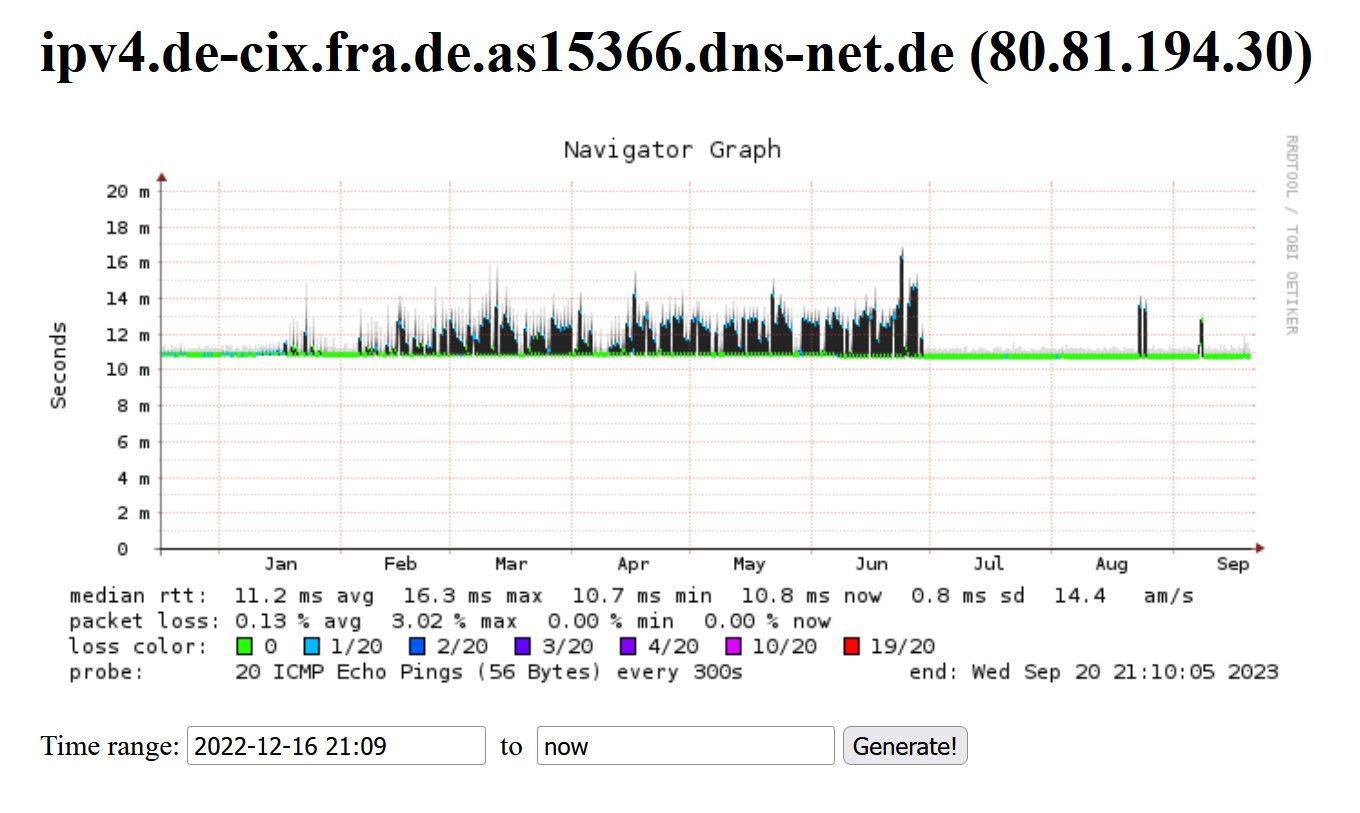This screenshot has height=813, width=1360.
Task: Click the purple 4/20 loss color swatch
Action: tap(628, 646)
